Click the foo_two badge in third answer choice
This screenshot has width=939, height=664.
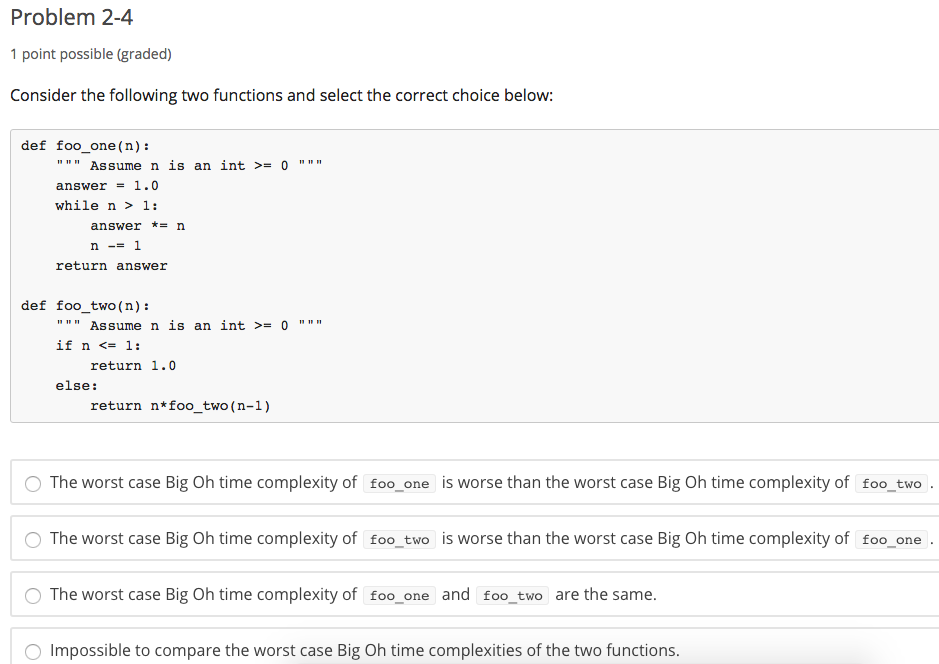pyautogui.click(x=513, y=595)
